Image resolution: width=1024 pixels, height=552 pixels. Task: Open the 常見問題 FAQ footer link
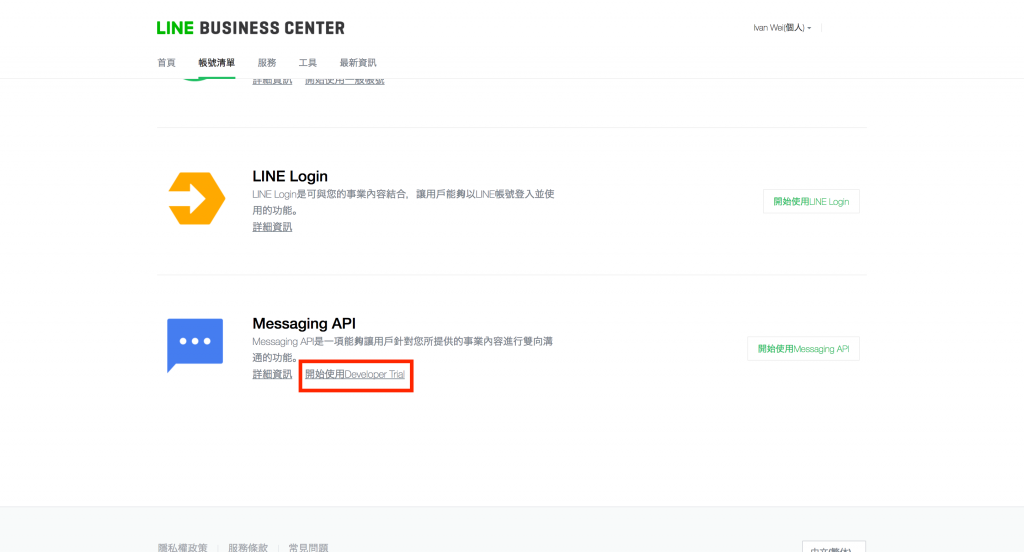click(x=308, y=547)
